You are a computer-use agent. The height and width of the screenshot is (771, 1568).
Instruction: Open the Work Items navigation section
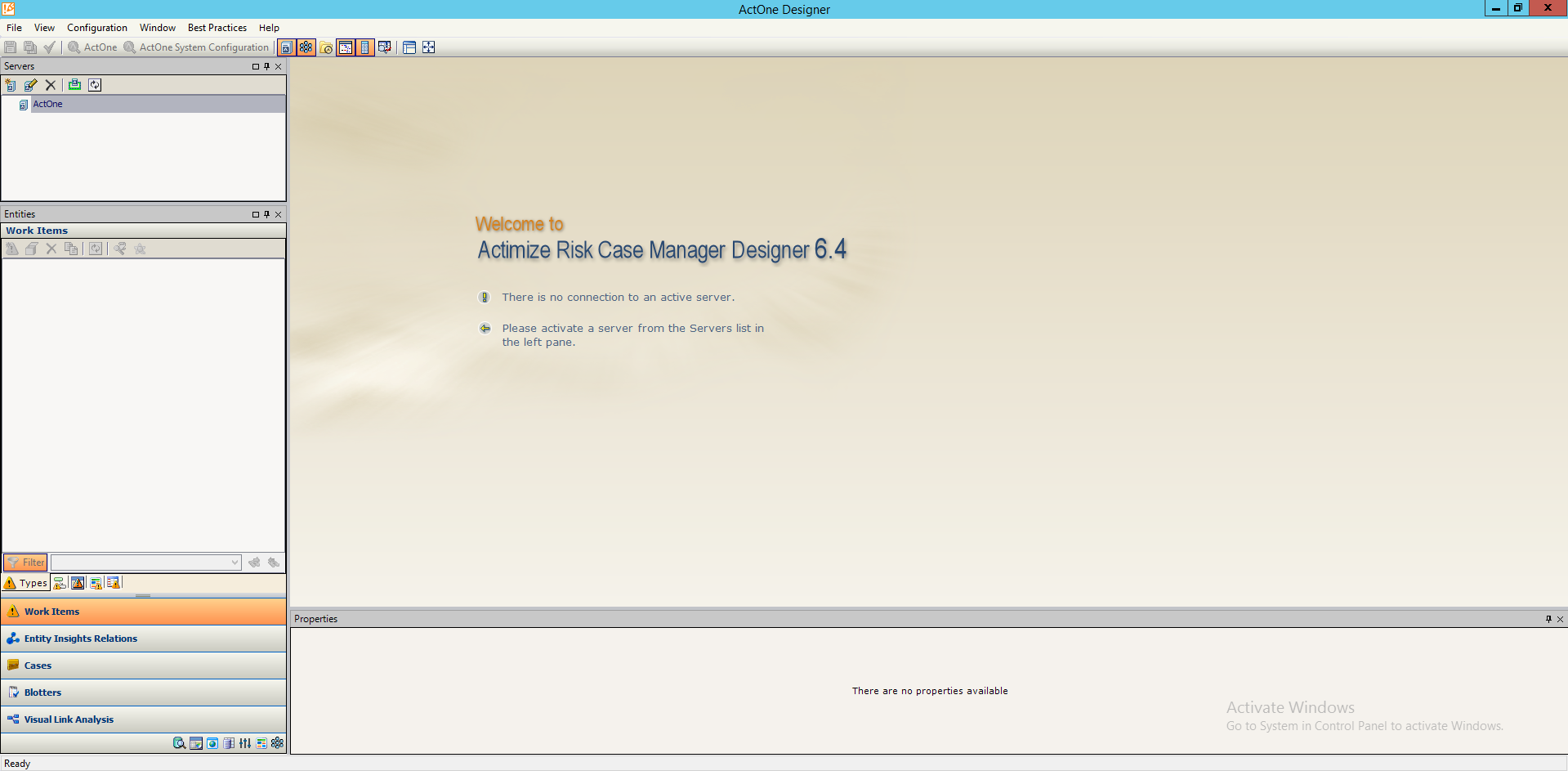pyautogui.click(x=144, y=612)
